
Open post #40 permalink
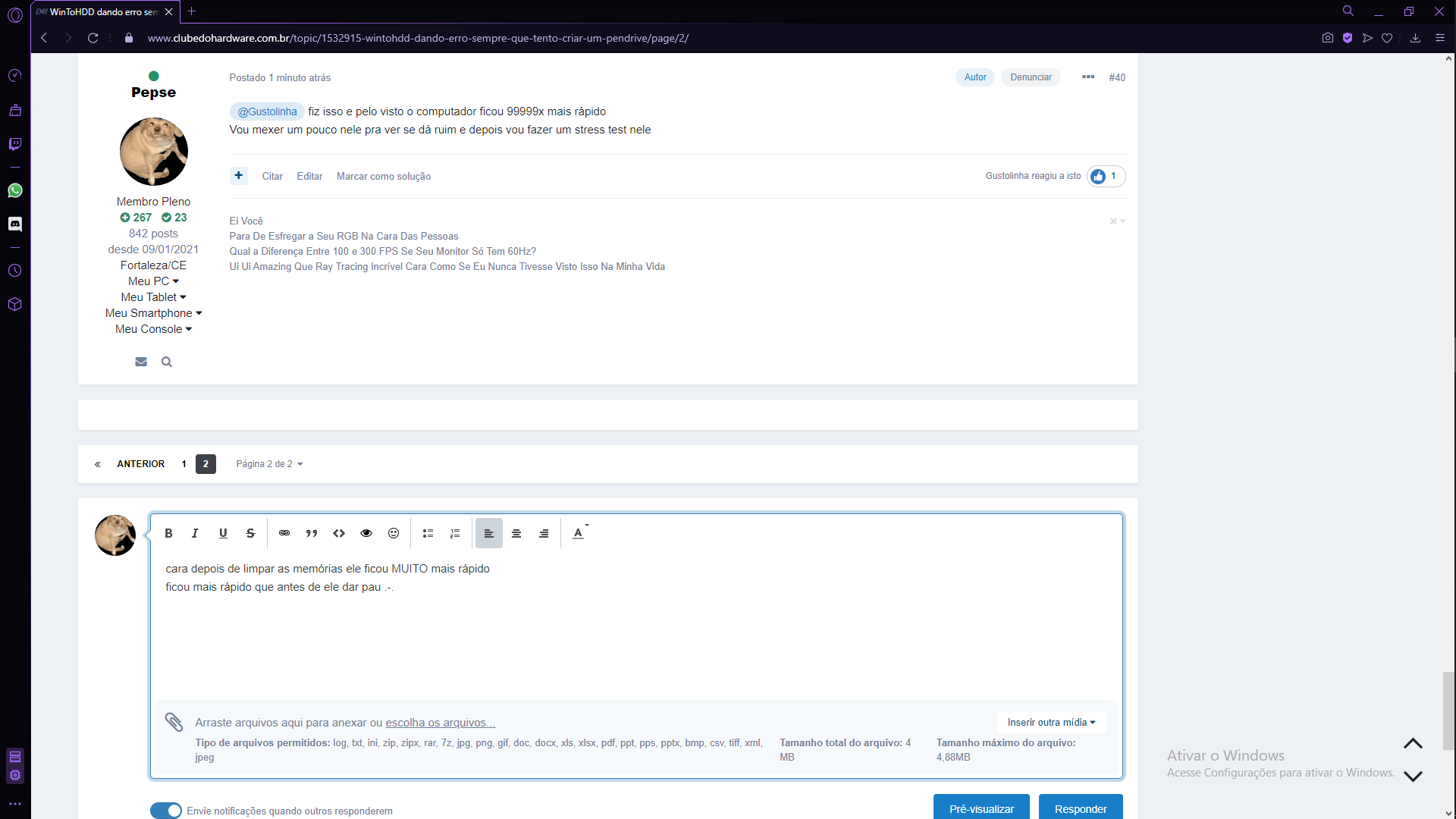coord(1117,77)
